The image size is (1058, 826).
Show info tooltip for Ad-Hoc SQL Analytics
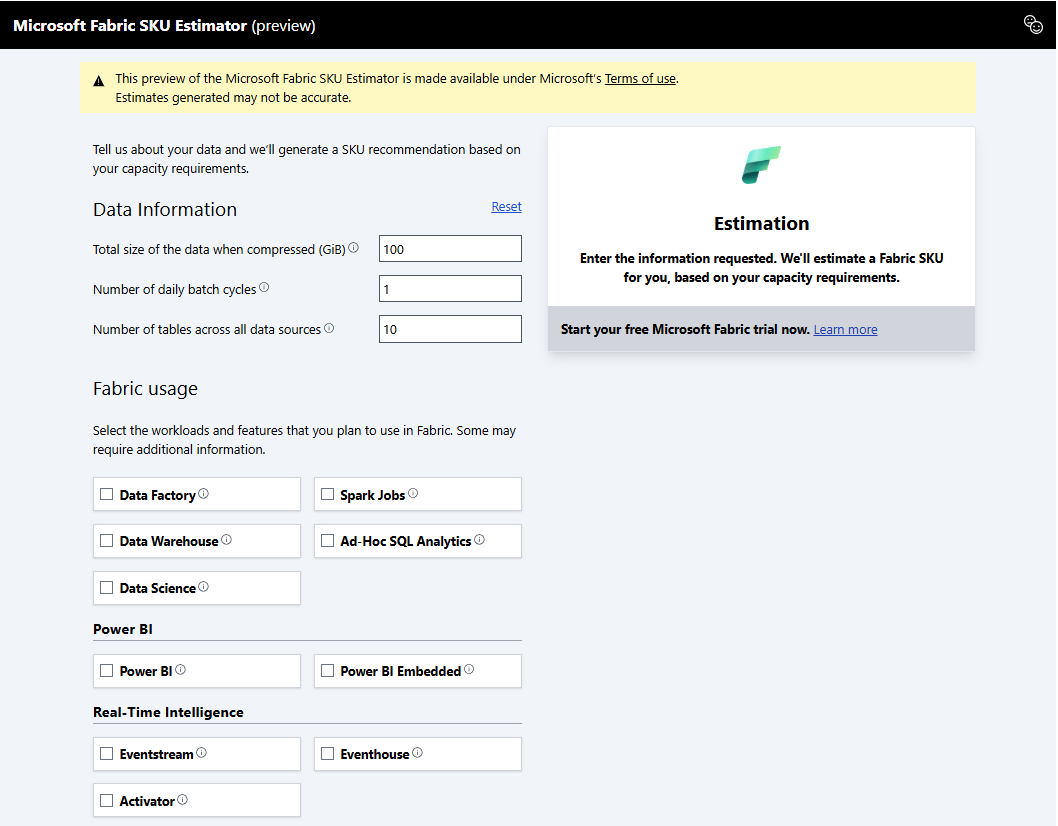coord(480,539)
